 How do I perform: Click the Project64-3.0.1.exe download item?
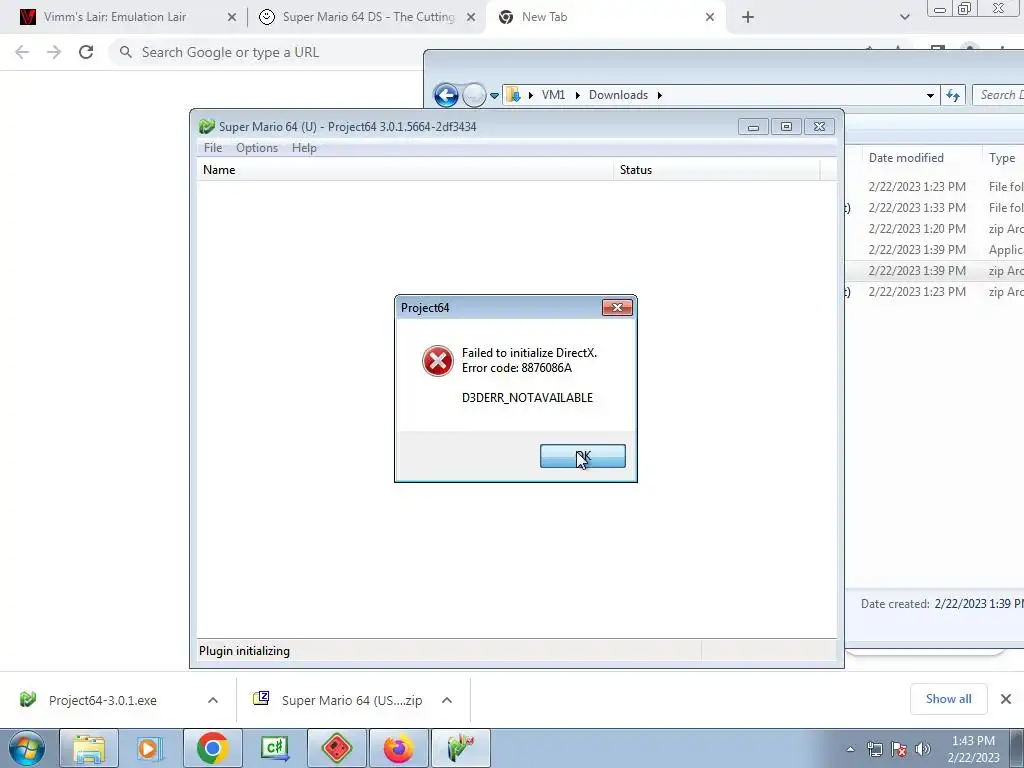click(103, 700)
